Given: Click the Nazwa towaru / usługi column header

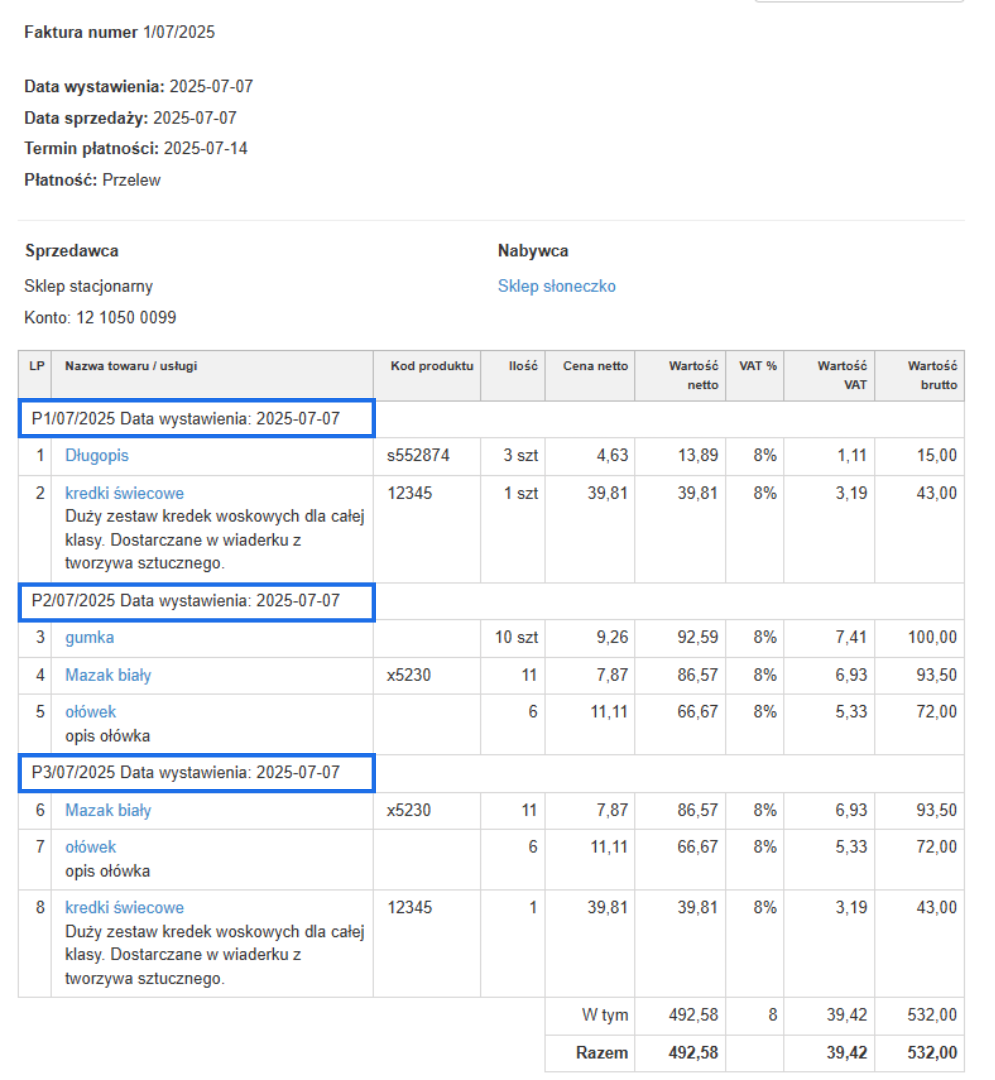Looking at the screenshot, I should (x=130, y=366).
